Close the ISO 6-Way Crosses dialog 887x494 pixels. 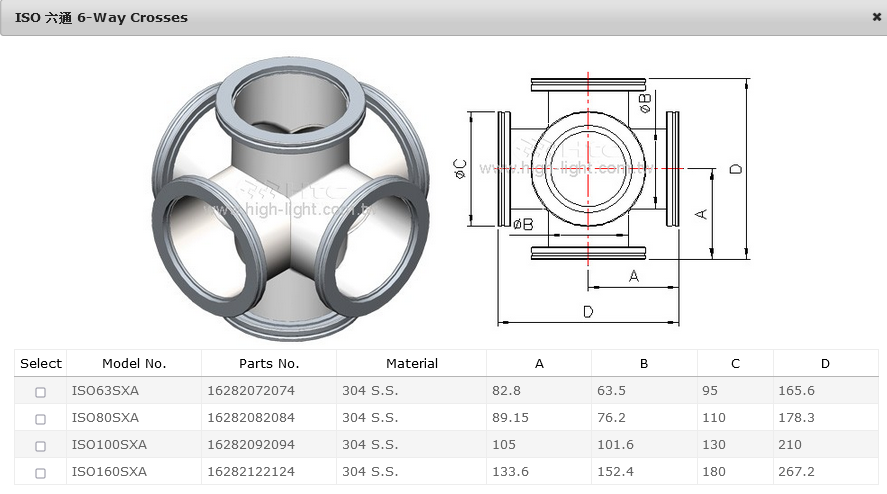click(876, 17)
